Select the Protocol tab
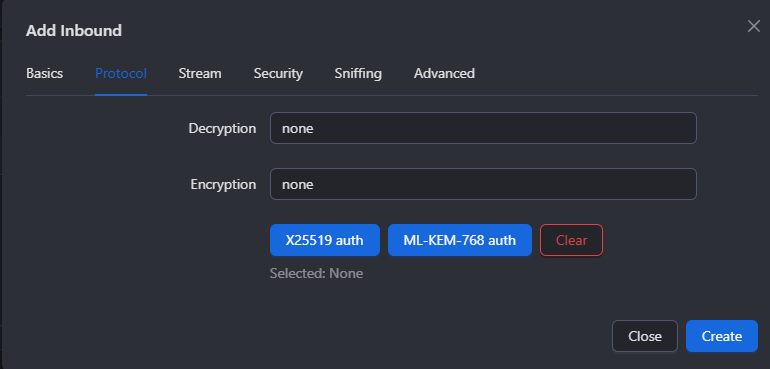Image resolution: width=770 pixels, height=369 pixels. [x=121, y=74]
